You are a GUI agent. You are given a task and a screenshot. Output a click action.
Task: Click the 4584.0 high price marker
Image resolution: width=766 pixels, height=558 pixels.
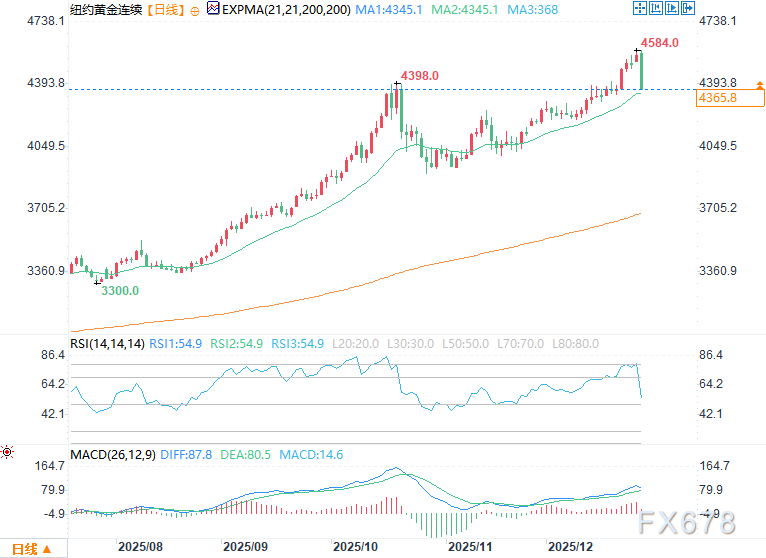pos(660,43)
